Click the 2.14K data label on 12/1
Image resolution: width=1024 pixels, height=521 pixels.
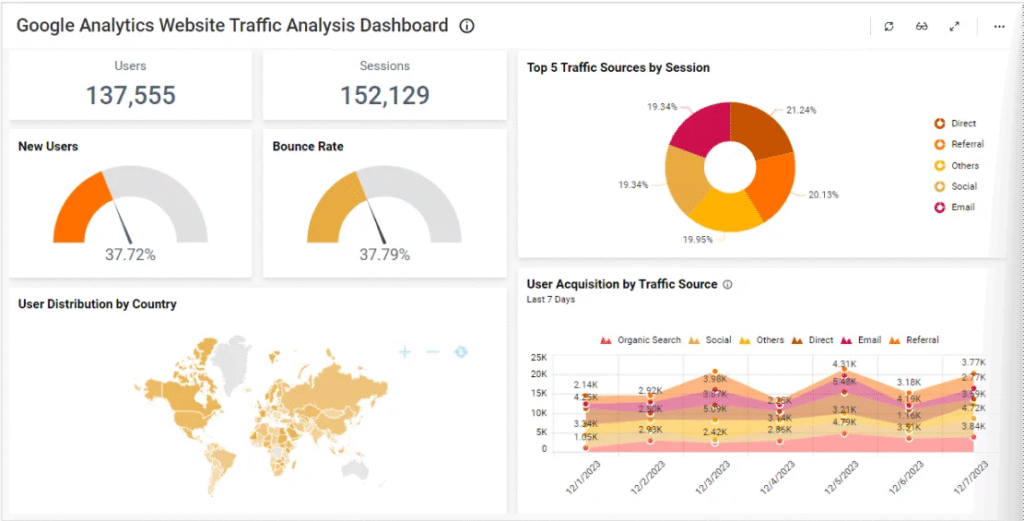pos(586,385)
